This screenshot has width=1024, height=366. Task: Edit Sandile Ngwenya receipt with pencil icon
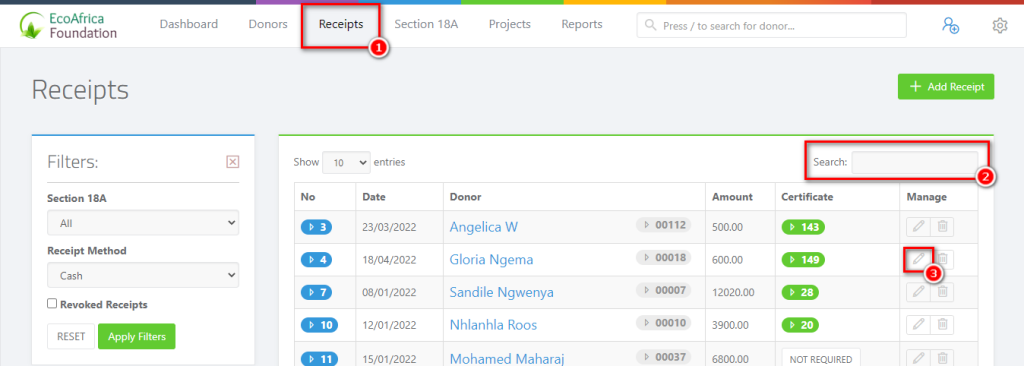click(918, 291)
